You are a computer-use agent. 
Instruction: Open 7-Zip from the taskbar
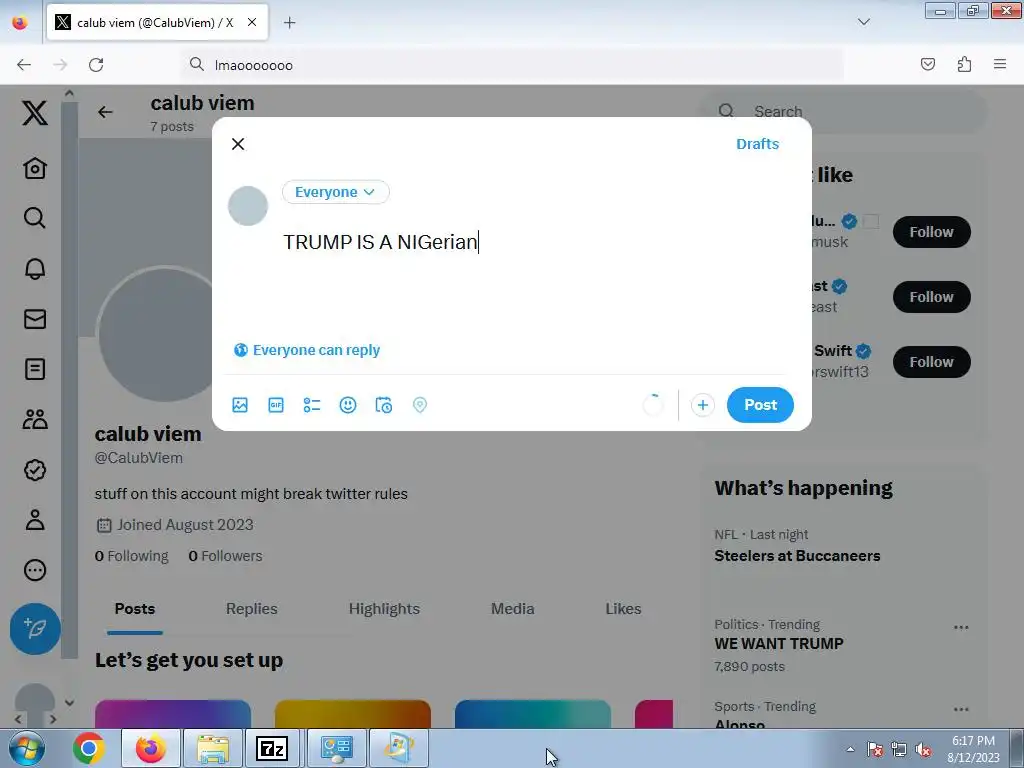tap(272, 748)
